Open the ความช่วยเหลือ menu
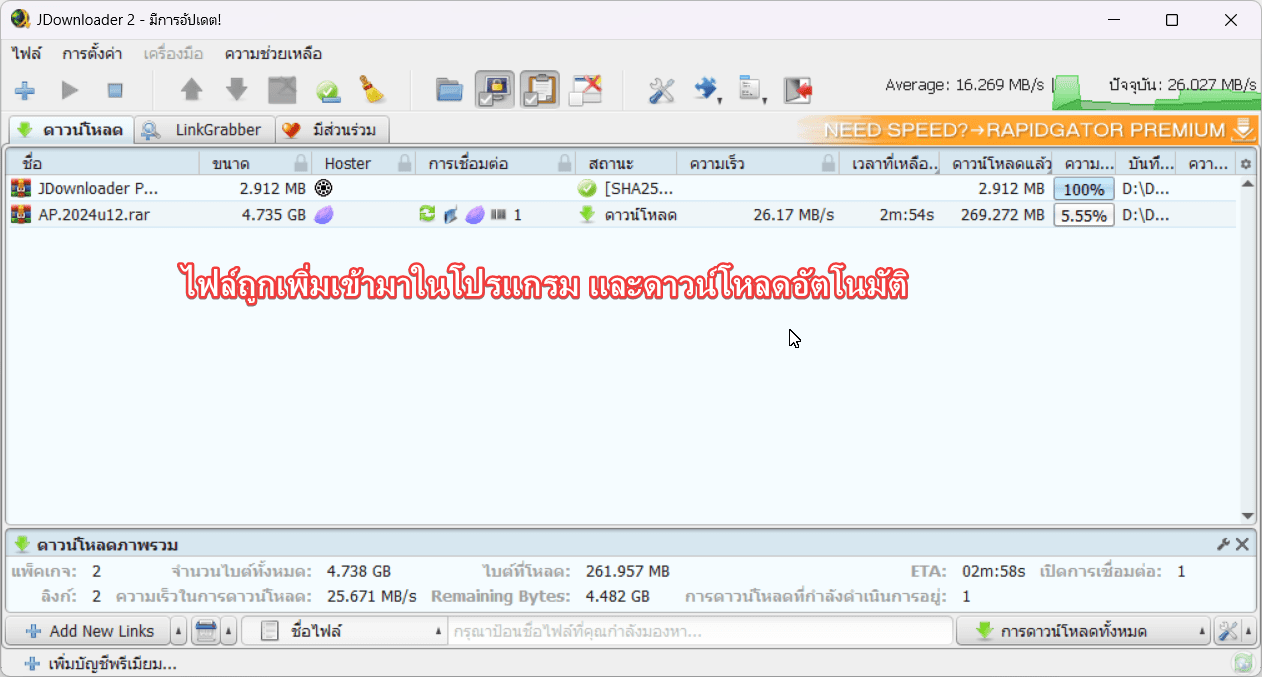Image resolution: width=1262 pixels, height=677 pixels. 273,54
